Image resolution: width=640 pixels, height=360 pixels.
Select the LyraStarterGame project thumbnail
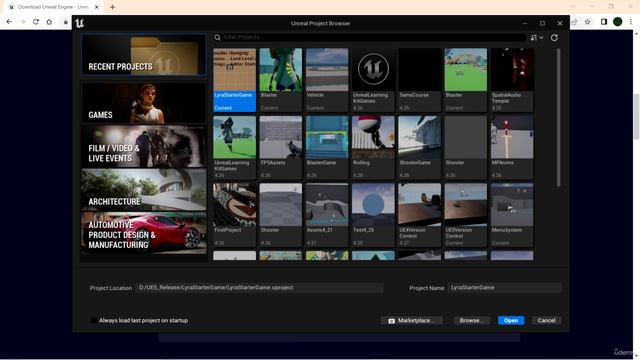(x=235, y=80)
